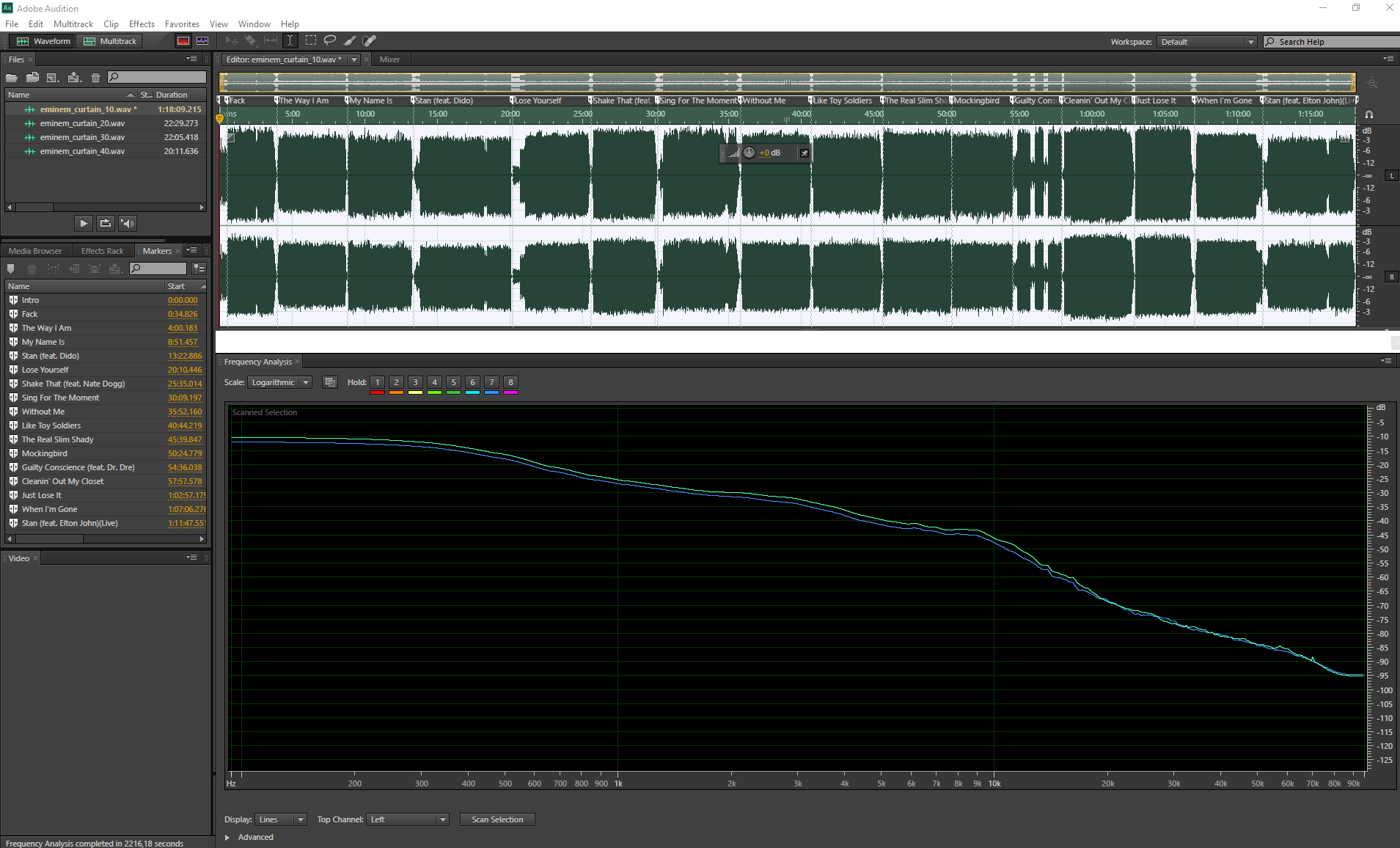Click the Scan Selection button

497,819
